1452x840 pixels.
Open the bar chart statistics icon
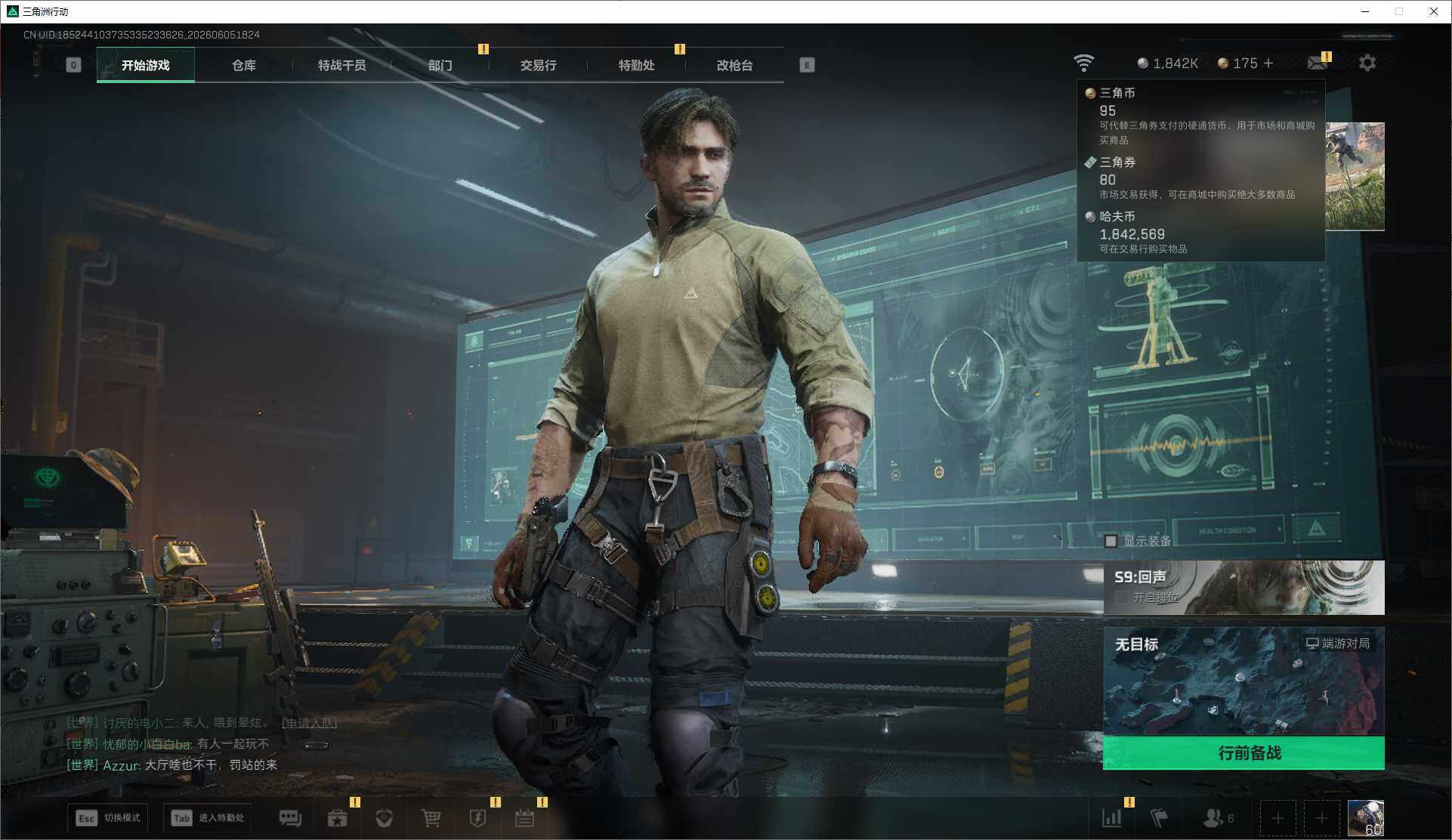coord(1112,818)
